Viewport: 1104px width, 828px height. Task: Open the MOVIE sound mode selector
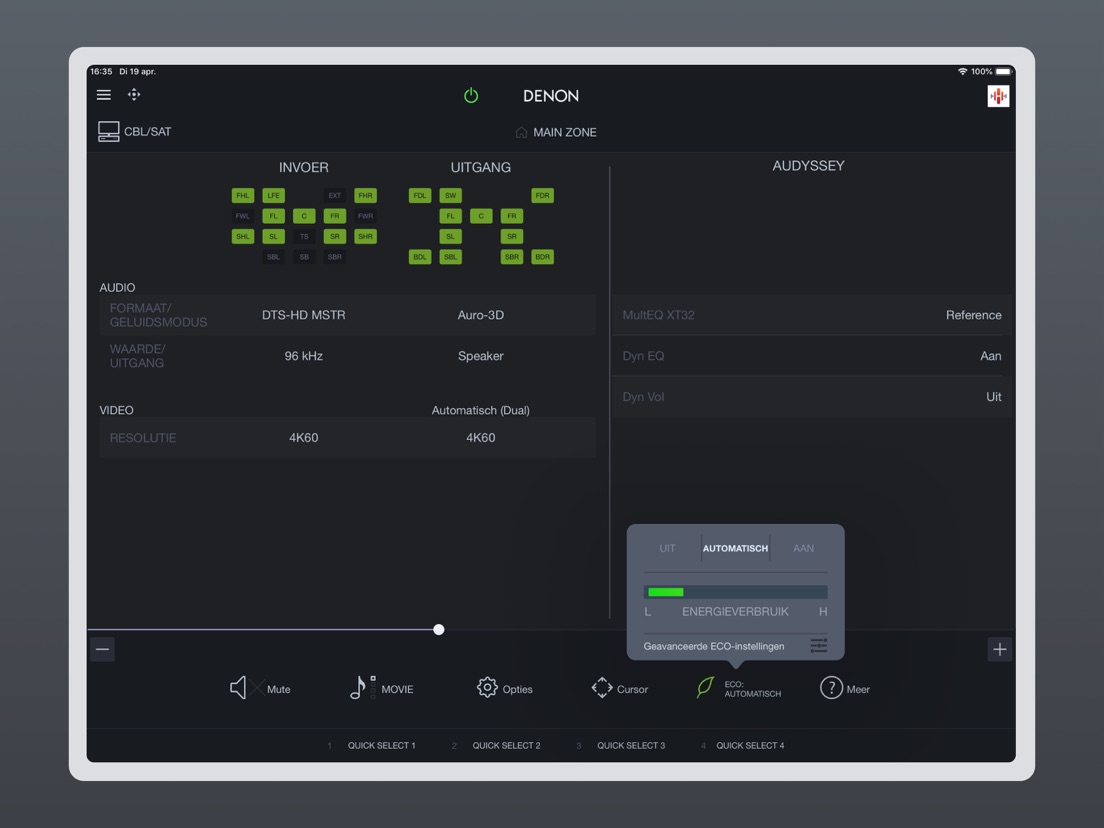pos(382,688)
